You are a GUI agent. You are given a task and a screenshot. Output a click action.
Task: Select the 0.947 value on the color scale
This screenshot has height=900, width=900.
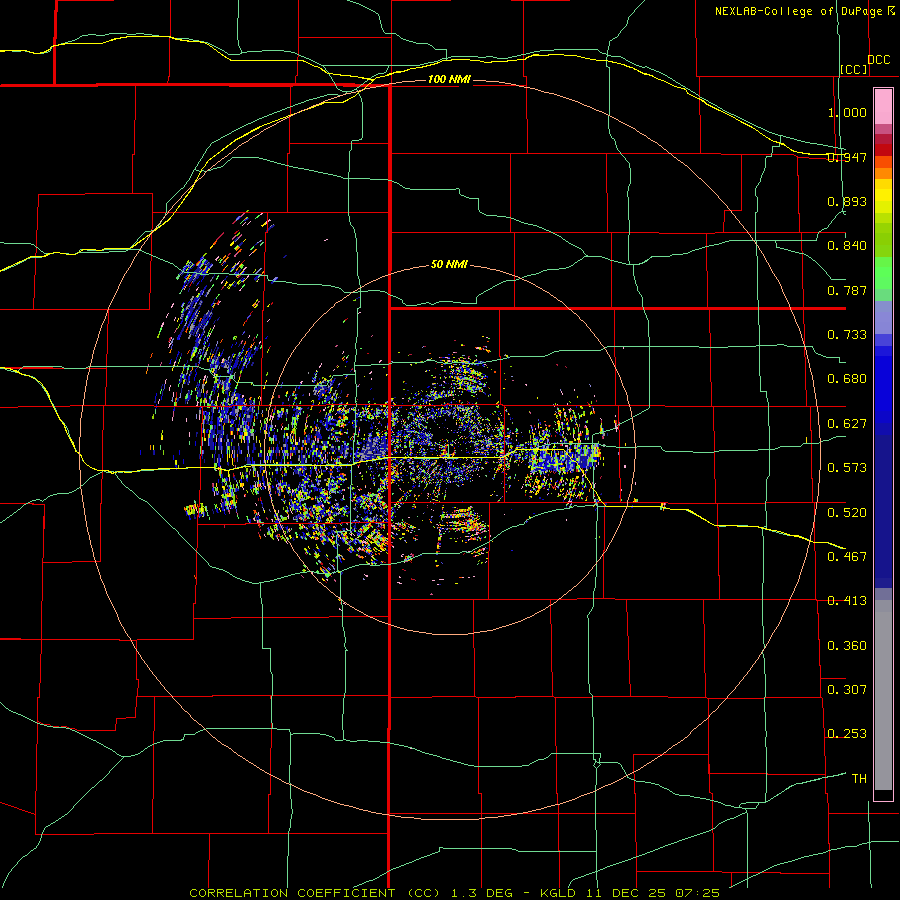click(x=847, y=157)
